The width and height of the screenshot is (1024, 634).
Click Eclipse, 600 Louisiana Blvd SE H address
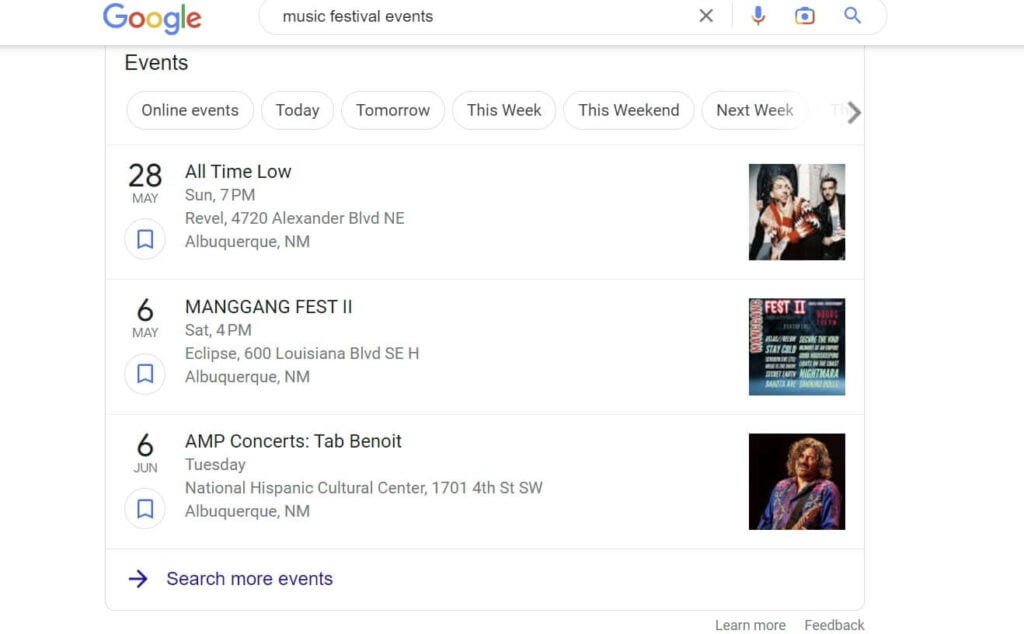(x=302, y=353)
